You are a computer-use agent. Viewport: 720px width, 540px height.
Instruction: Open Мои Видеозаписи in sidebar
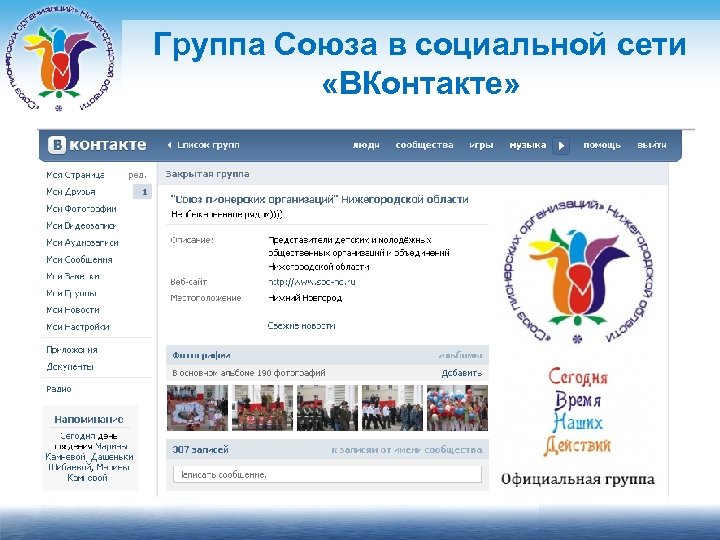(81, 226)
